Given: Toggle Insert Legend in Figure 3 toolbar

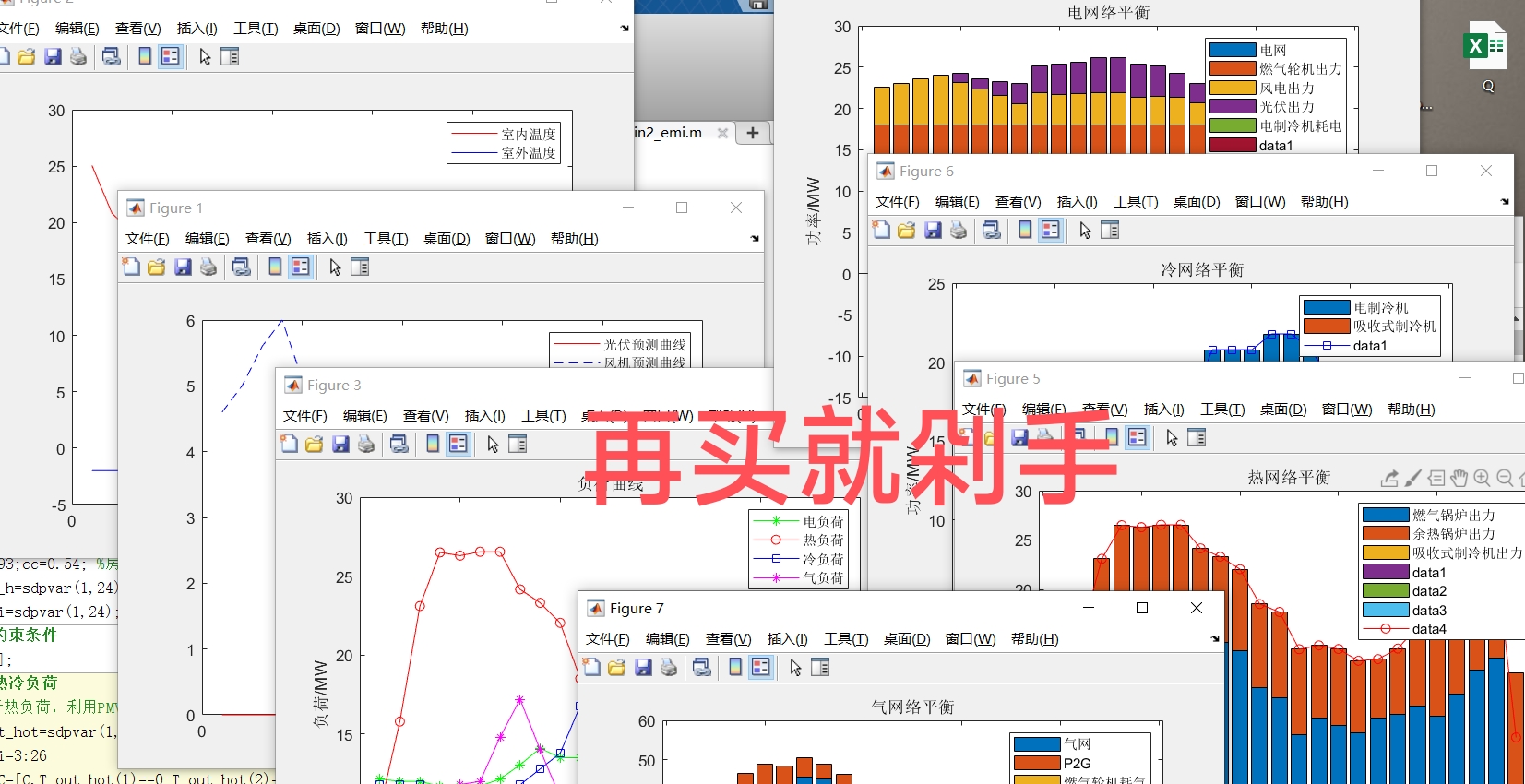Looking at the screenshot, I should click(459, 444).
